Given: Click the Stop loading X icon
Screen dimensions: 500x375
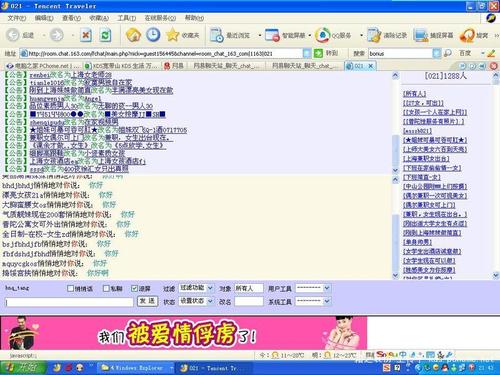Looking at the screenshot, I should point(86,35).
